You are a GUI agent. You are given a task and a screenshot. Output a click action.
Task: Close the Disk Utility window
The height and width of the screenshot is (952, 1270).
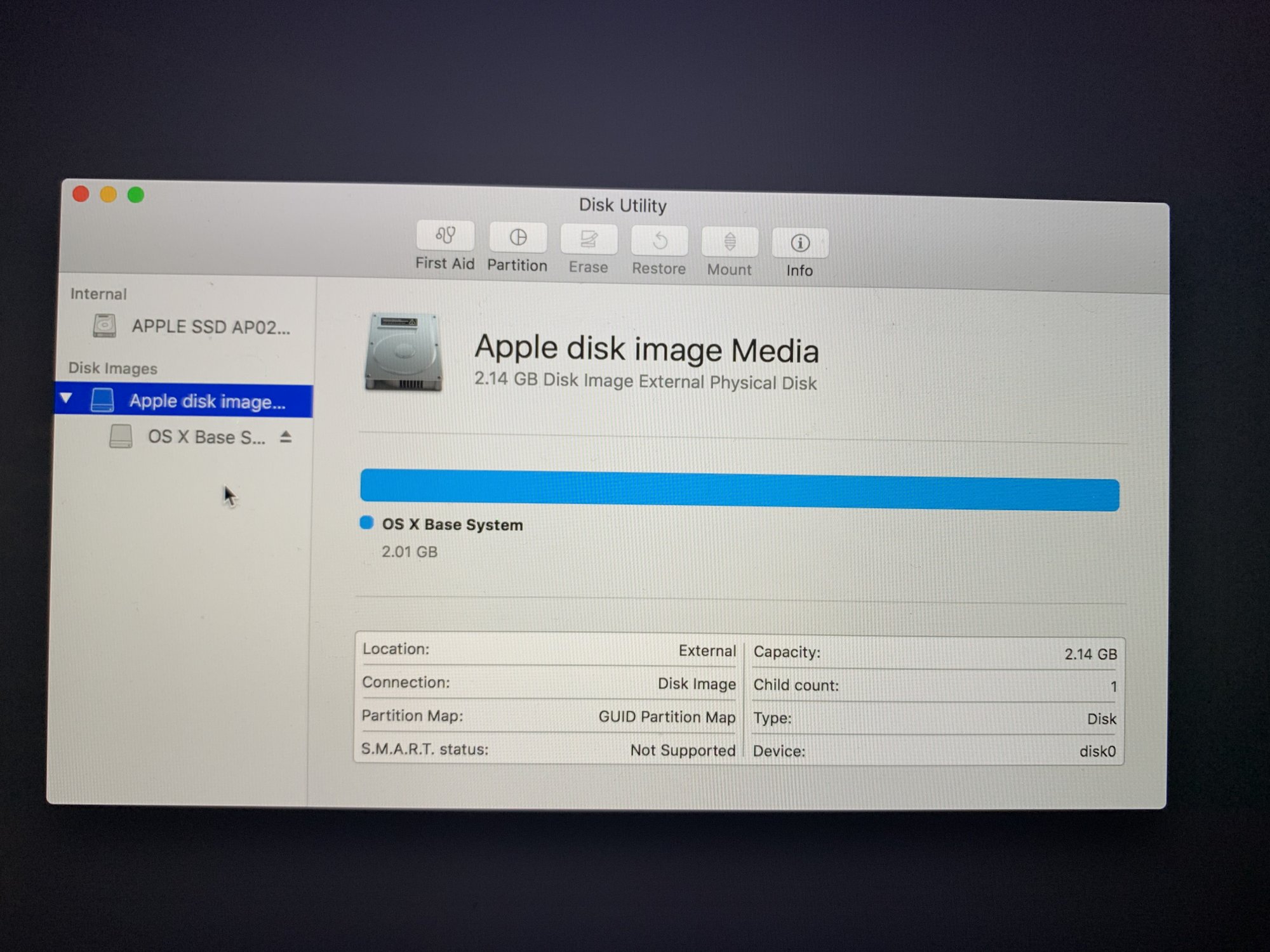(81, 194)
